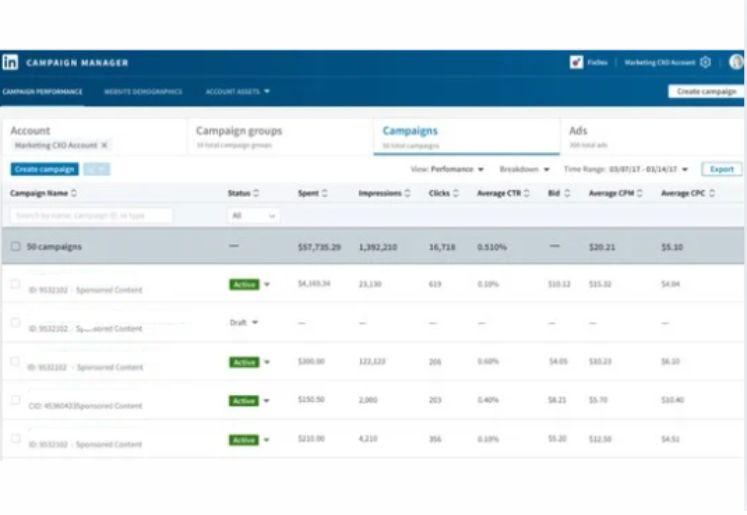Open Active status dropdown for $210.00 row

[x=267, y=440]
